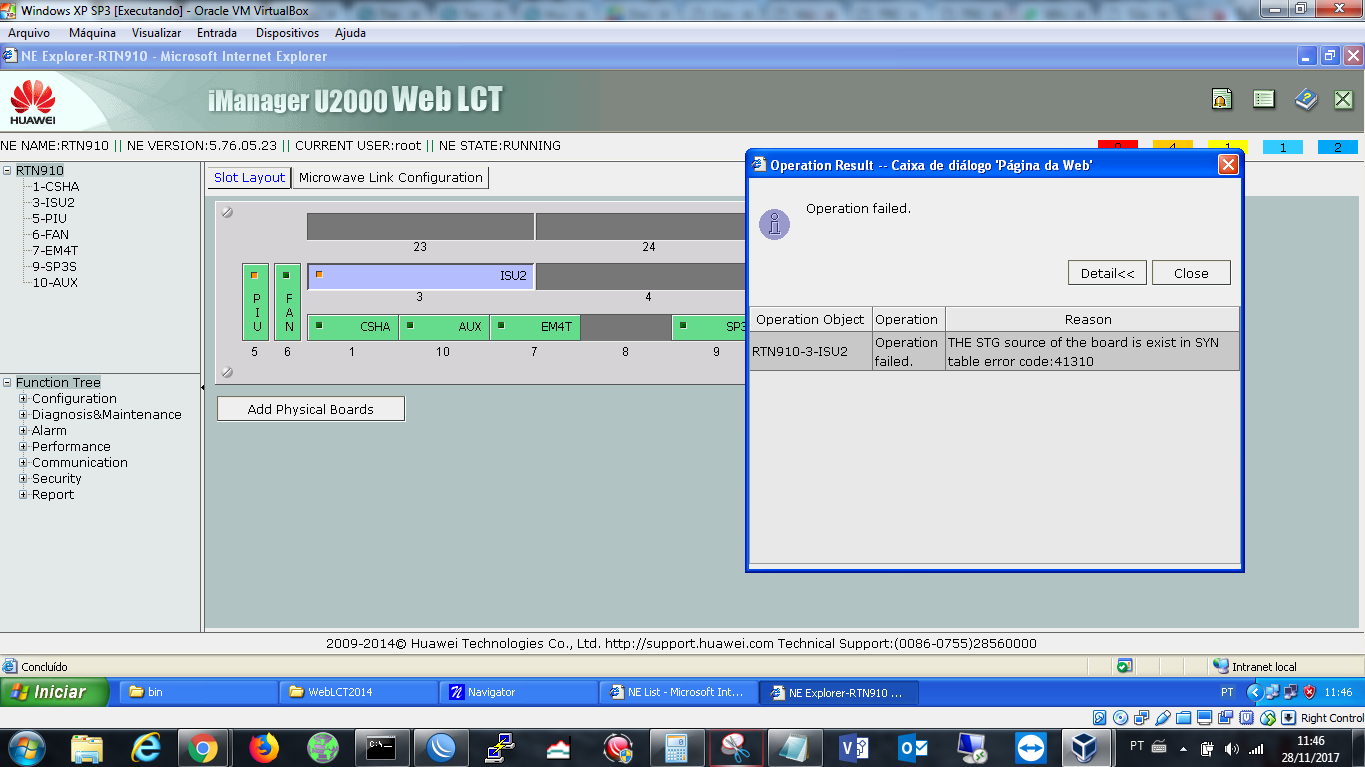
Task: Click the CSHA board status indicator
Action: tap(319, 325)
